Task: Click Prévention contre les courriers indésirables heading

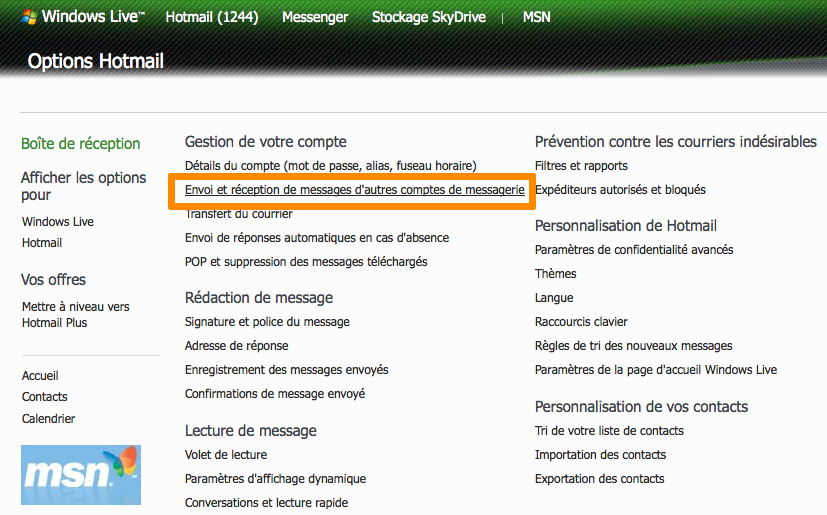Action: pyautogui.click(x=676, y=141)
